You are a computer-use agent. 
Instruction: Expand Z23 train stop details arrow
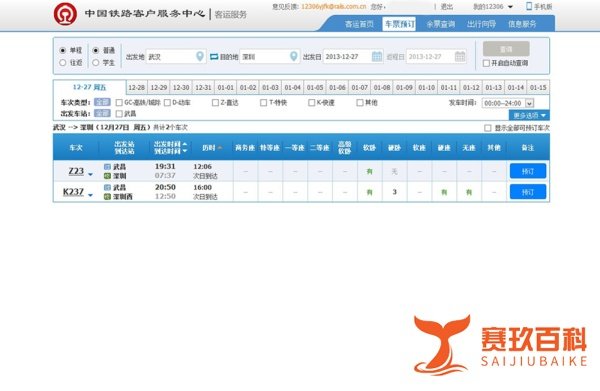(x=90, y=174)
